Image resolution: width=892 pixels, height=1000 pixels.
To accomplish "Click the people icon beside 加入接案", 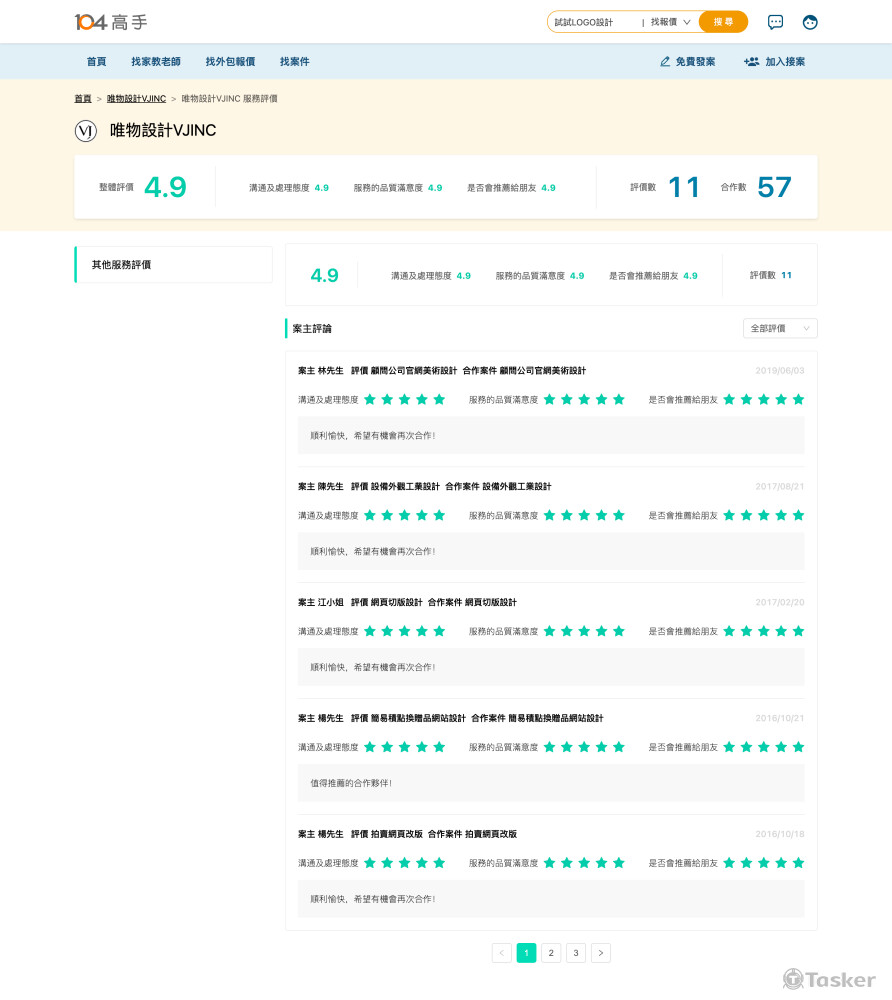I will pos(751,62).
